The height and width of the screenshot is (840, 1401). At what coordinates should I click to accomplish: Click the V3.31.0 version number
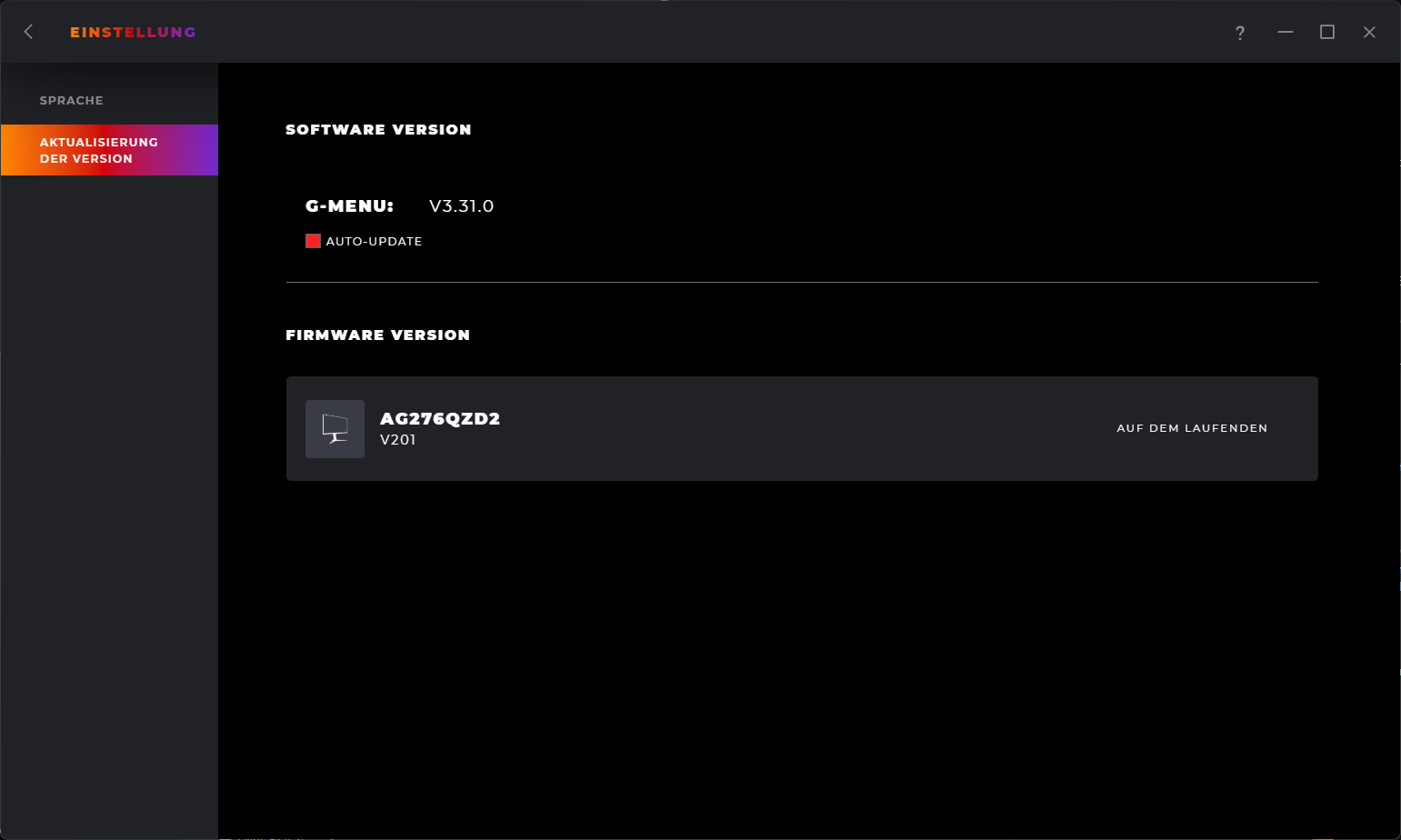(x=461, y=206)
